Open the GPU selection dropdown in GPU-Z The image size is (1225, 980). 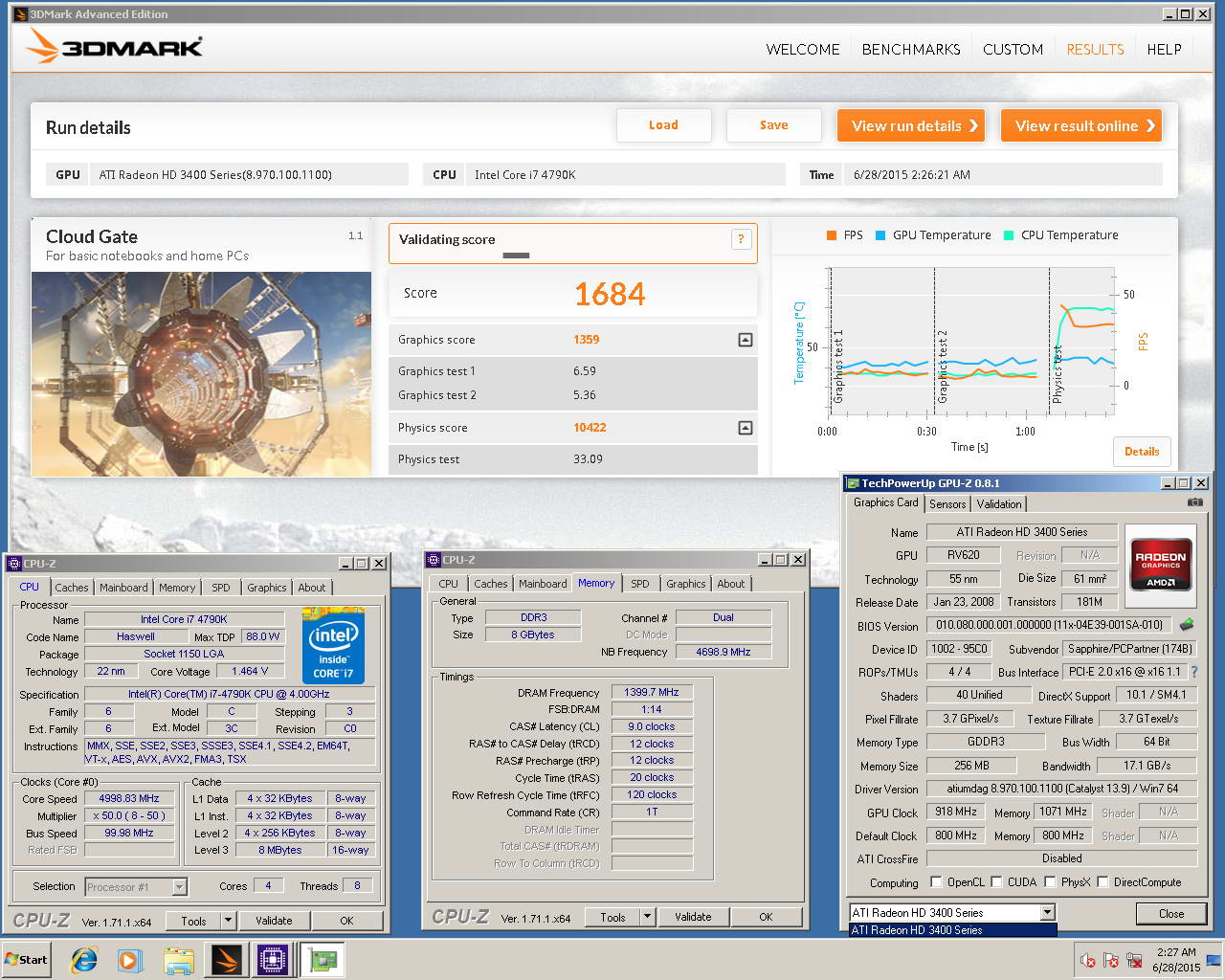coord(1048,912)
